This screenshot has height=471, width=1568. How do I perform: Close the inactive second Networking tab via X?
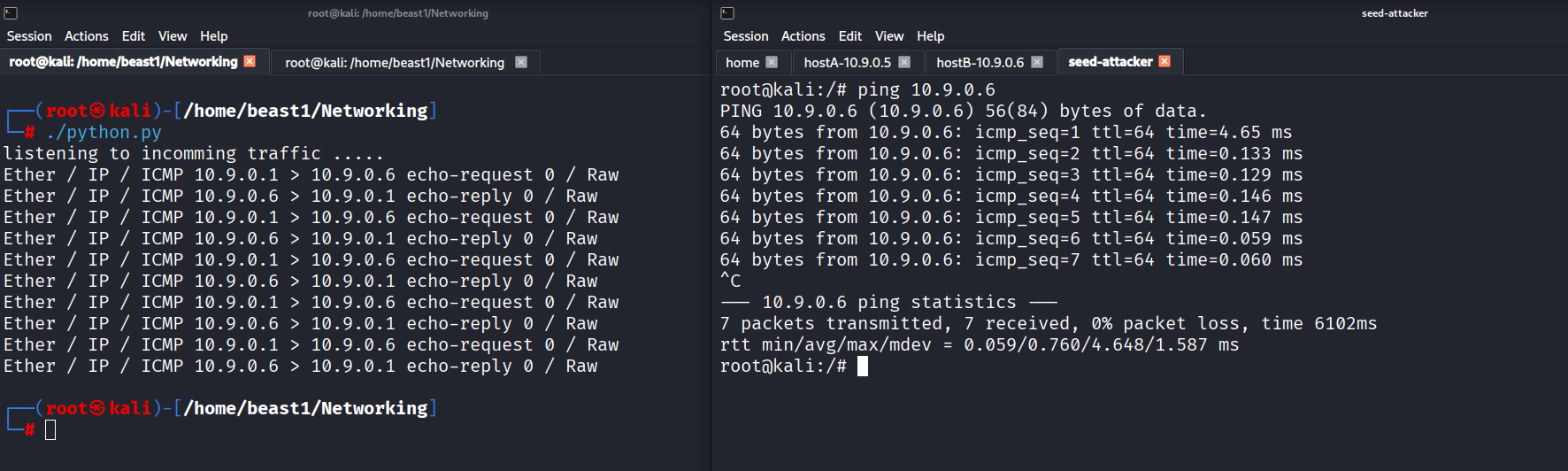[x=521, y=62]
